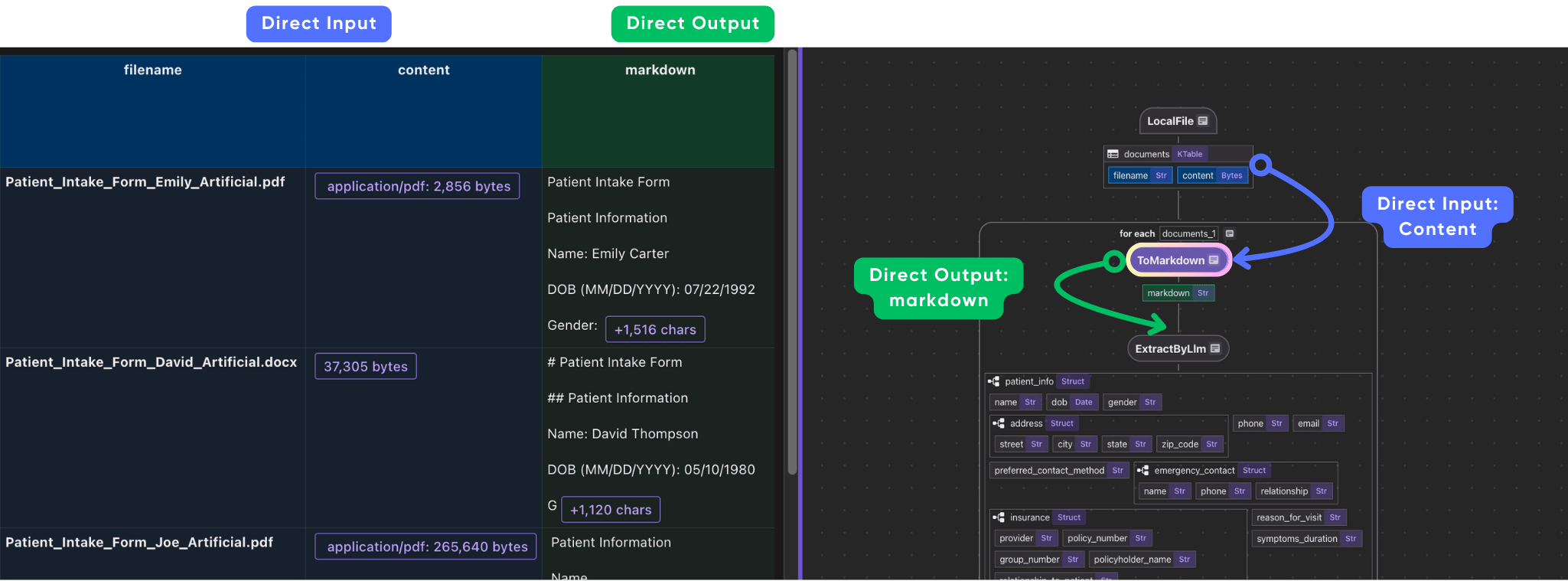Open the '37,305 bytes' content chip
The height and width of the screenshot is (581, 1568).
(366, 367)
